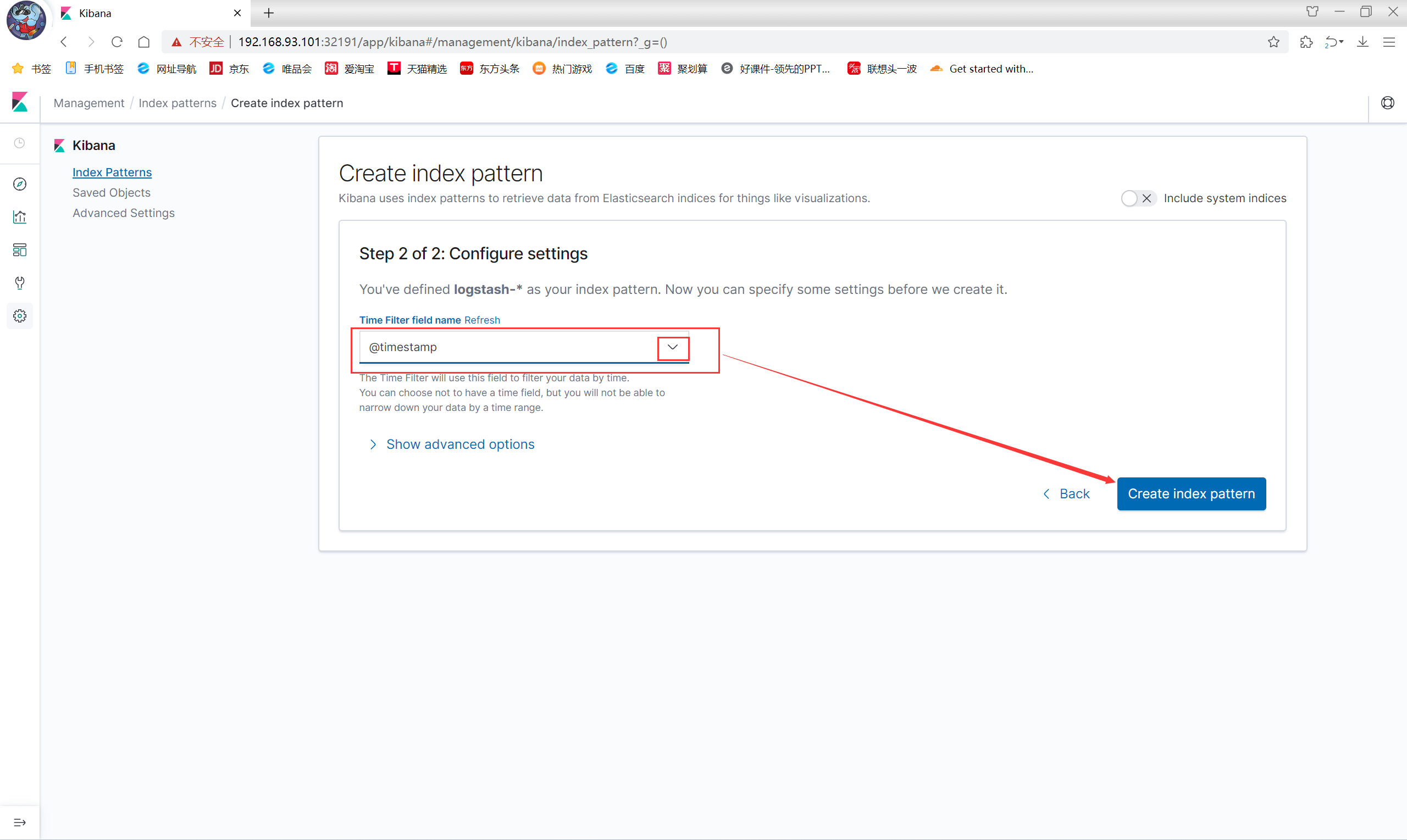Expand the sidebar using bottom arrow icon
The width and height of the screenshot is (1407, 840).
(20, 822)
